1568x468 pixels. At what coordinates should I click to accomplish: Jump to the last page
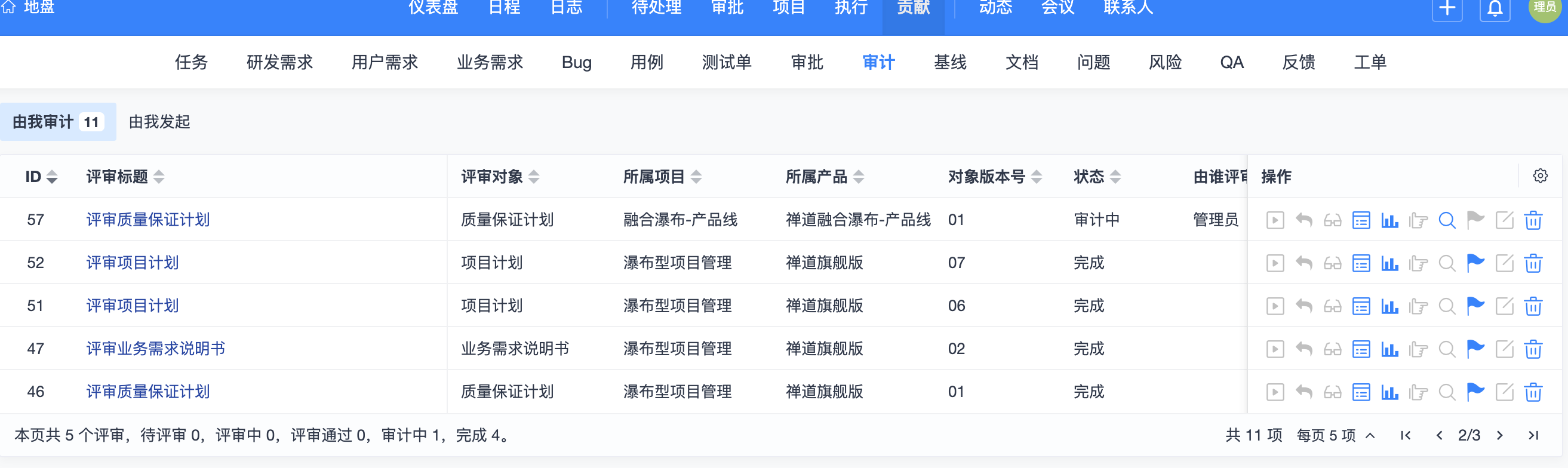click(1533, 435)
